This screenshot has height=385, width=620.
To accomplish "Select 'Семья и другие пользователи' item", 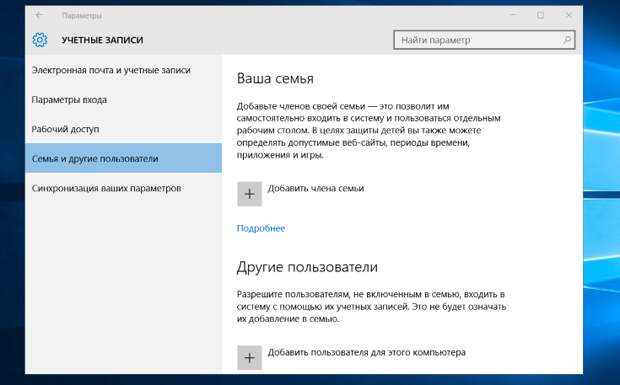I will click(123, 158).
